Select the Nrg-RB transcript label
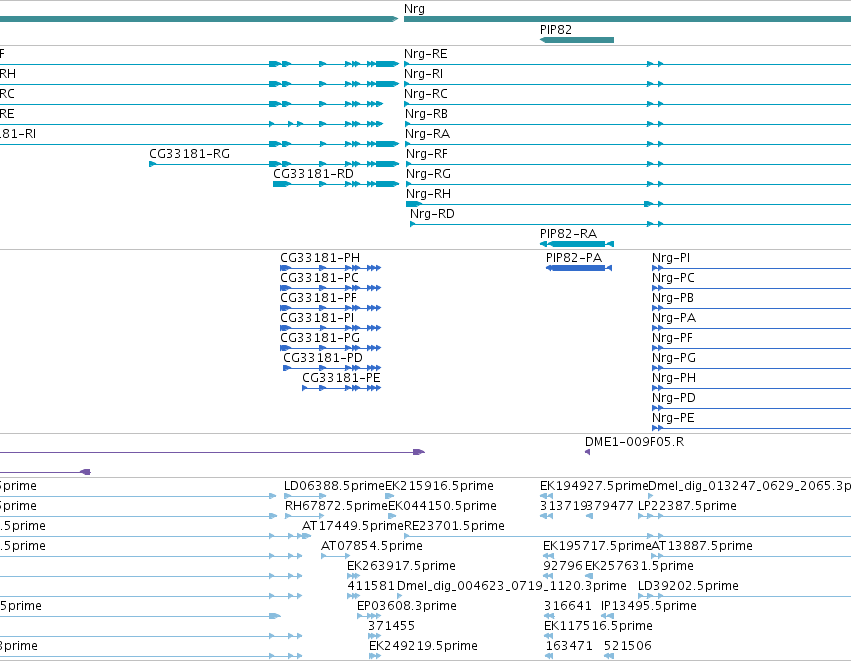The width and height of the screenshot is (851, 661). [426, 114]
